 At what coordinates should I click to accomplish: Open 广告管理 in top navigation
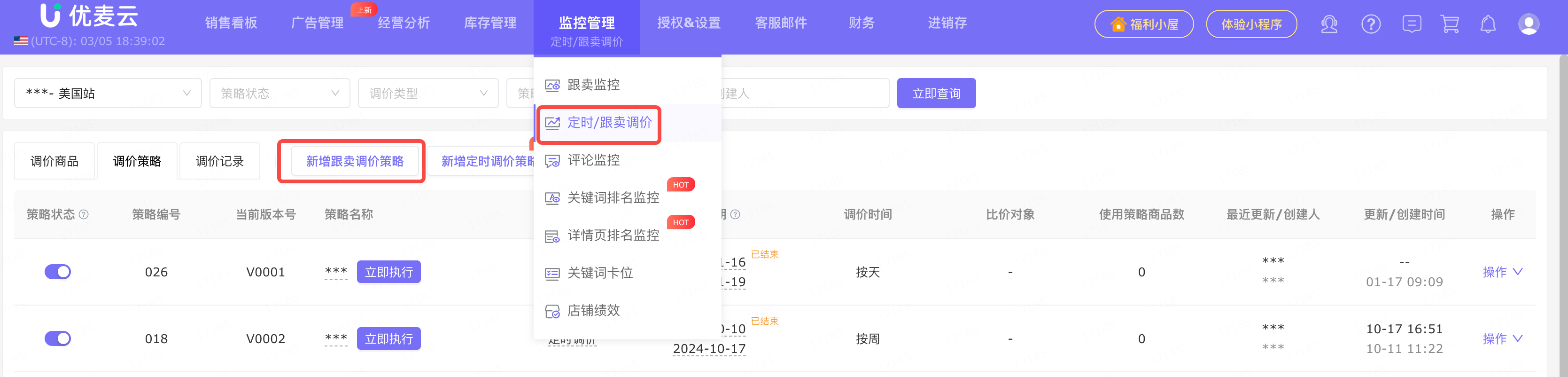pyautogui.click(x=317, y=23)
